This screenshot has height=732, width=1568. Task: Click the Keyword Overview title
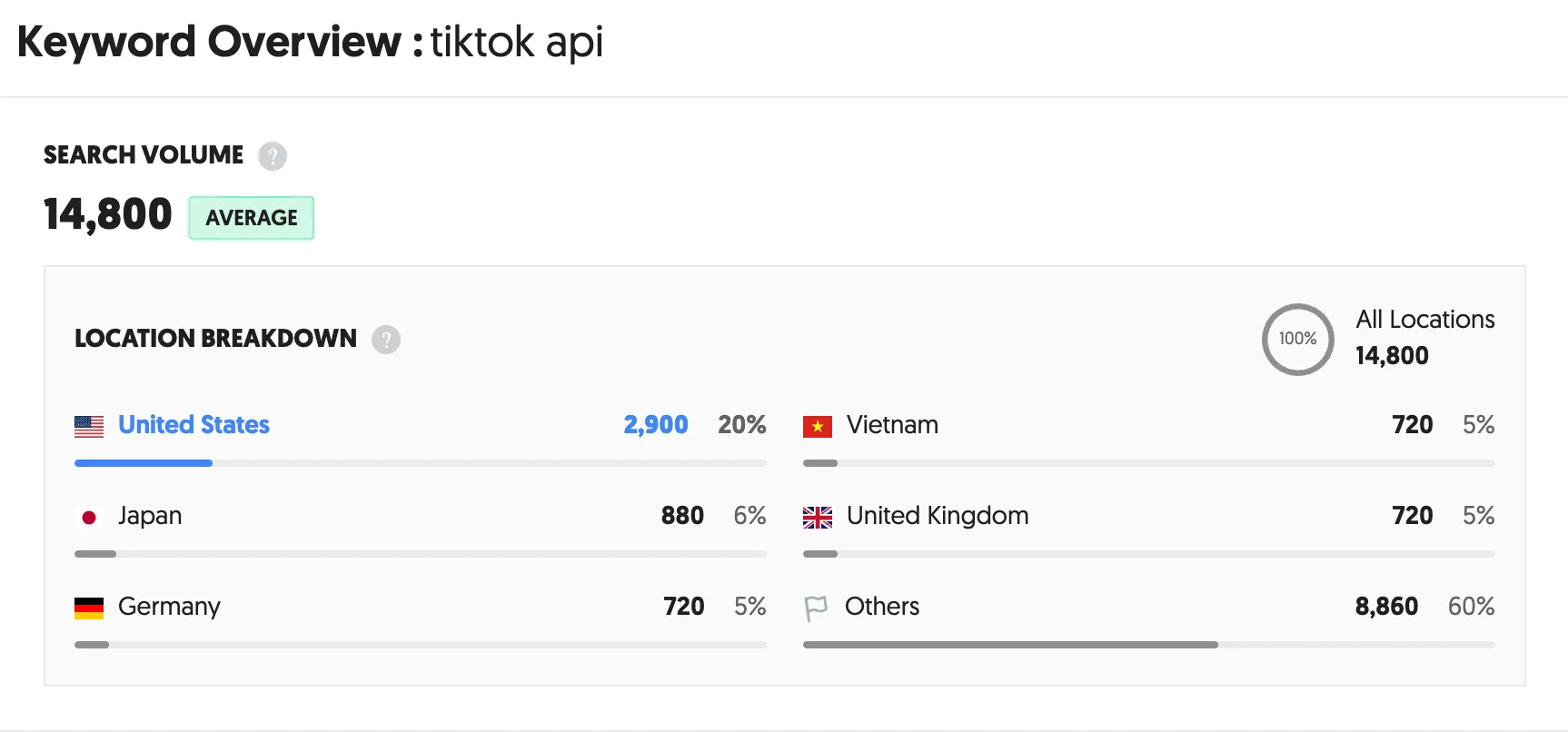pyautogui.click(x=207, y=41)
